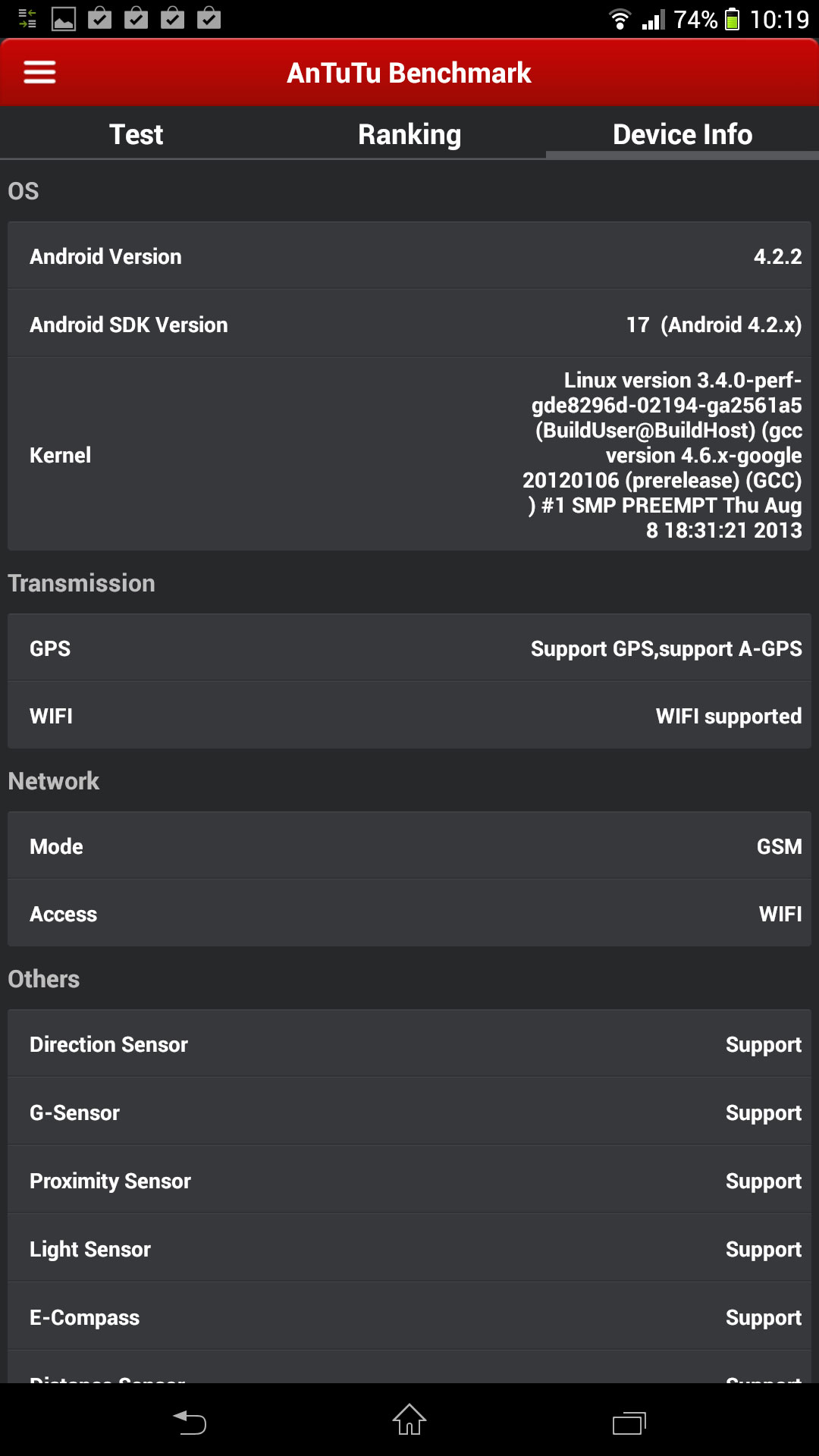Viewport: 819px width, 1456px height.
Task: Tap the Network Mode GSM row
Action: (409, 846)
